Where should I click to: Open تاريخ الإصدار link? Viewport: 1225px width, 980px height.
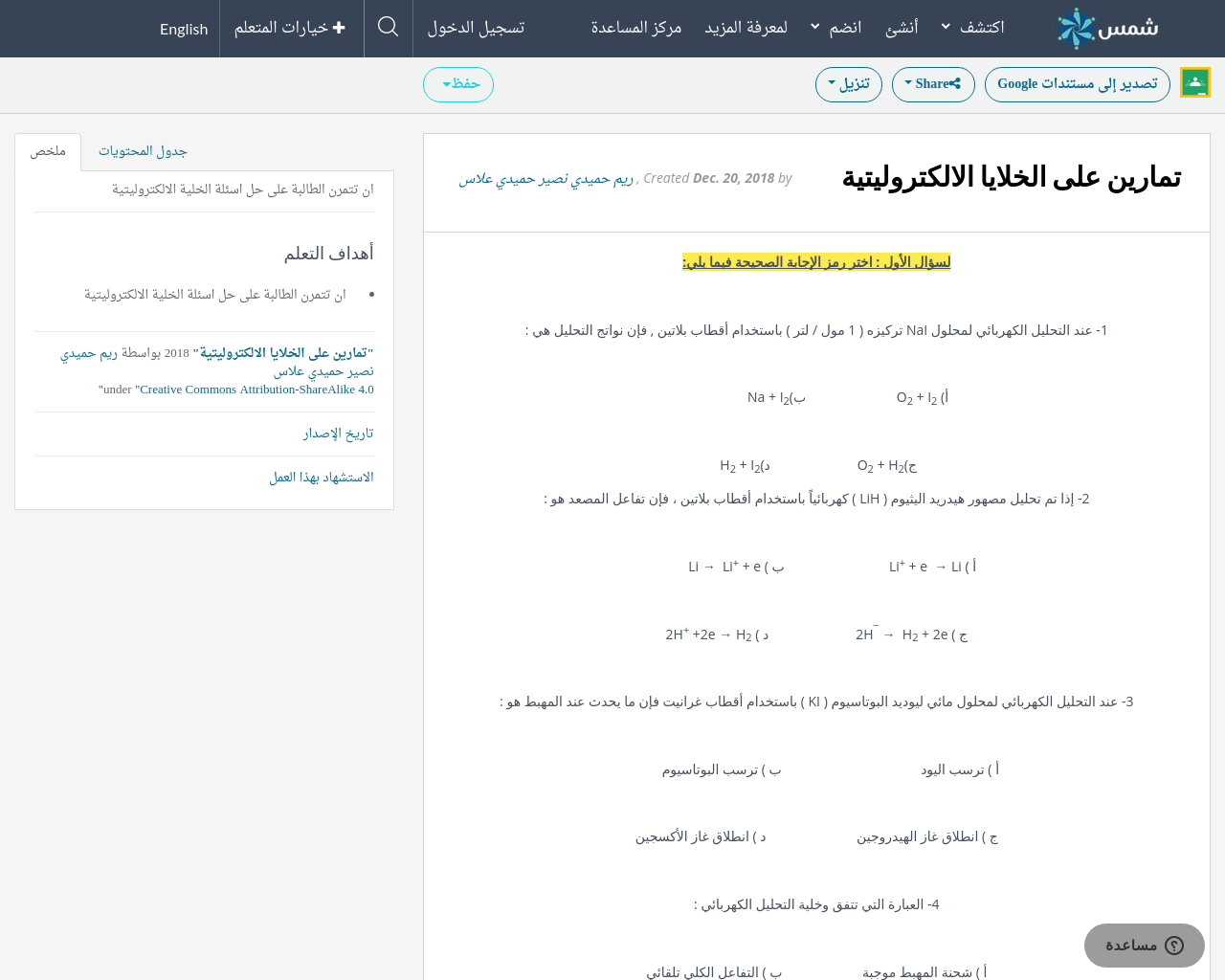click(338, 434)
